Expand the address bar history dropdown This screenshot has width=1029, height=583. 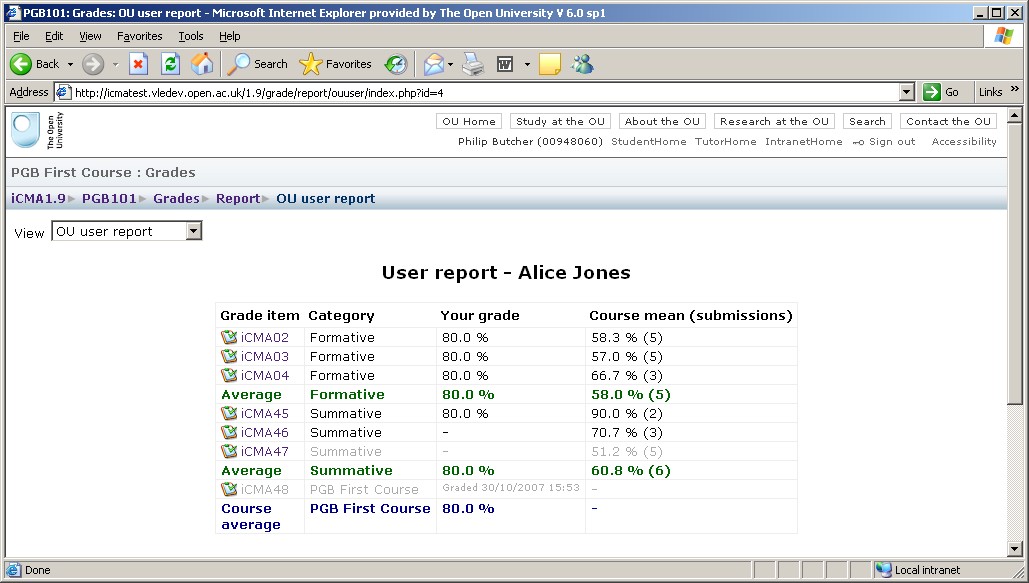coord(907,92)
